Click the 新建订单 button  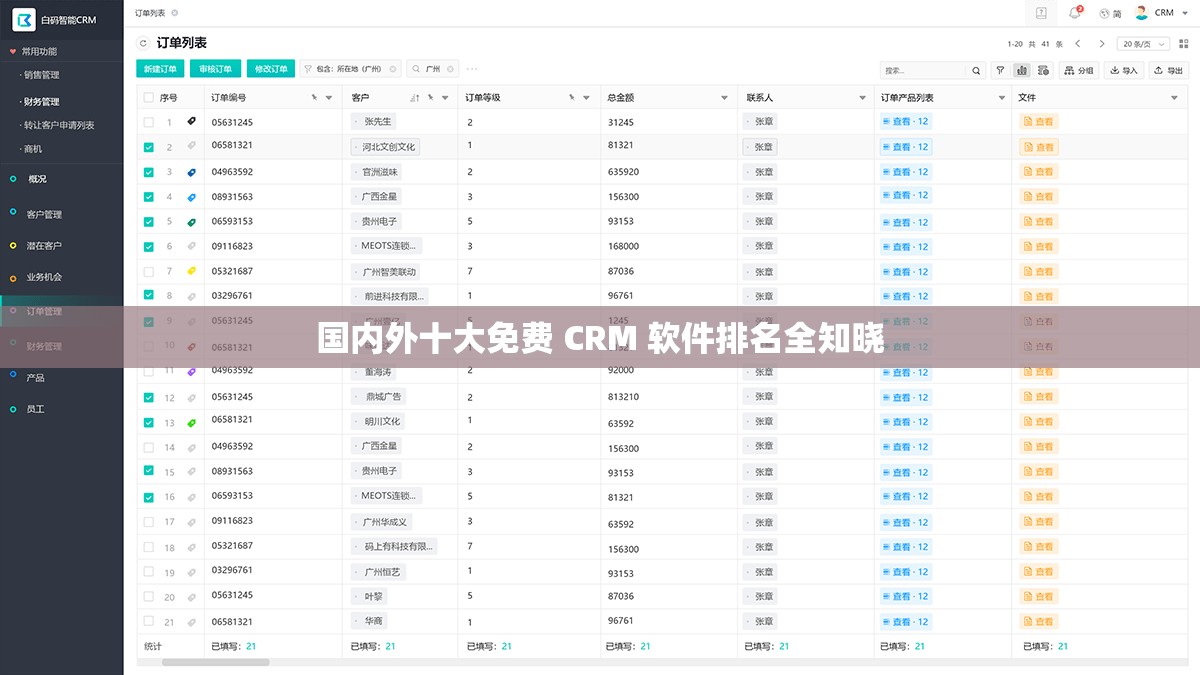pos(160,69)
